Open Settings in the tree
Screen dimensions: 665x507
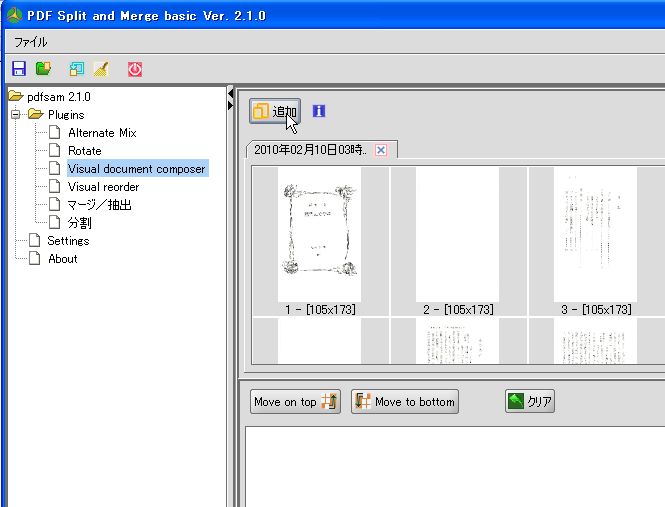tap(68, 241)
